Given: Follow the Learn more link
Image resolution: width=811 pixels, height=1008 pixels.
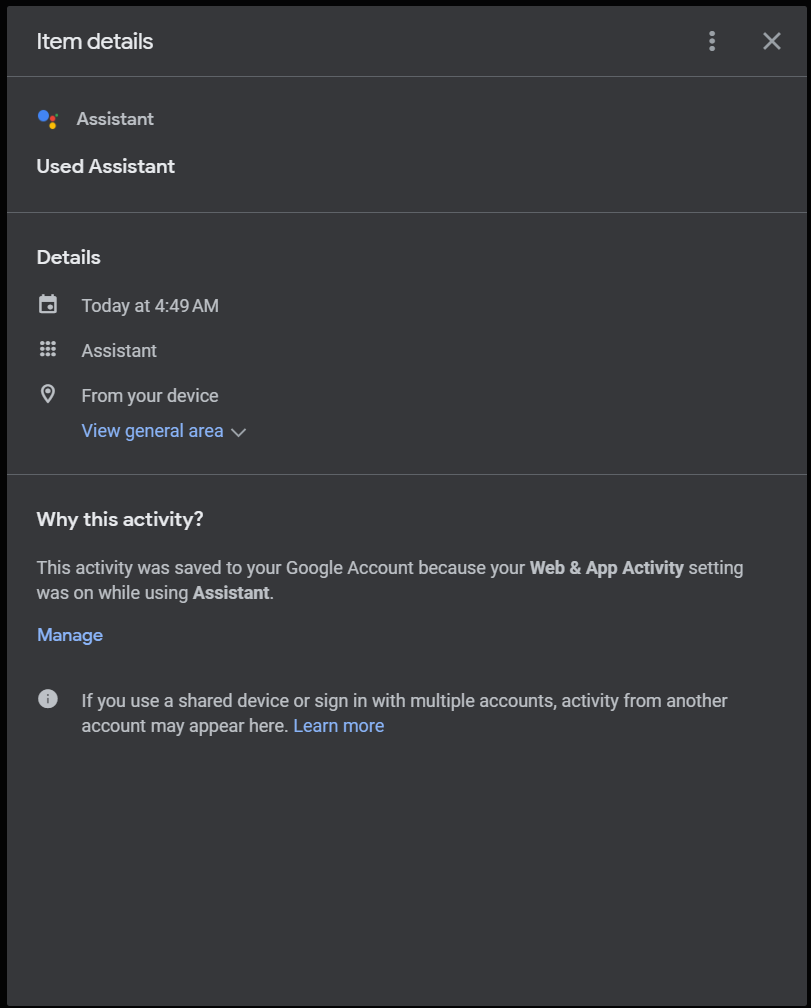Looking at the screenshot, I should (338, 726).
